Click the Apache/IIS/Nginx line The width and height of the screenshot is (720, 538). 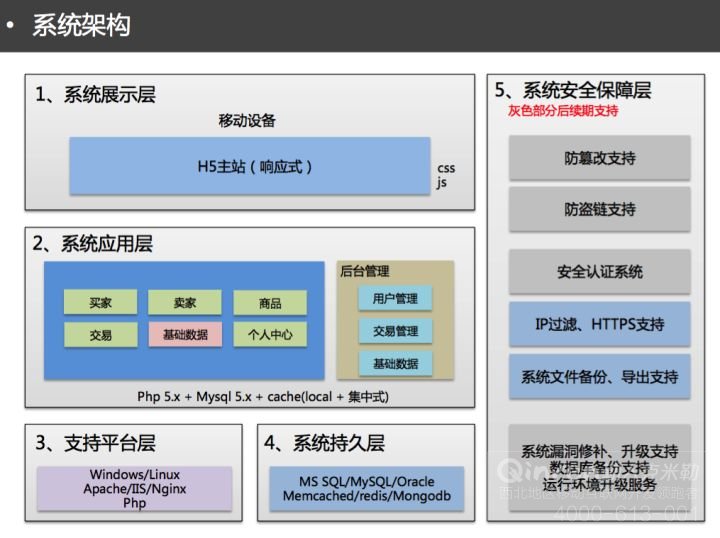(x=135, y=488)
